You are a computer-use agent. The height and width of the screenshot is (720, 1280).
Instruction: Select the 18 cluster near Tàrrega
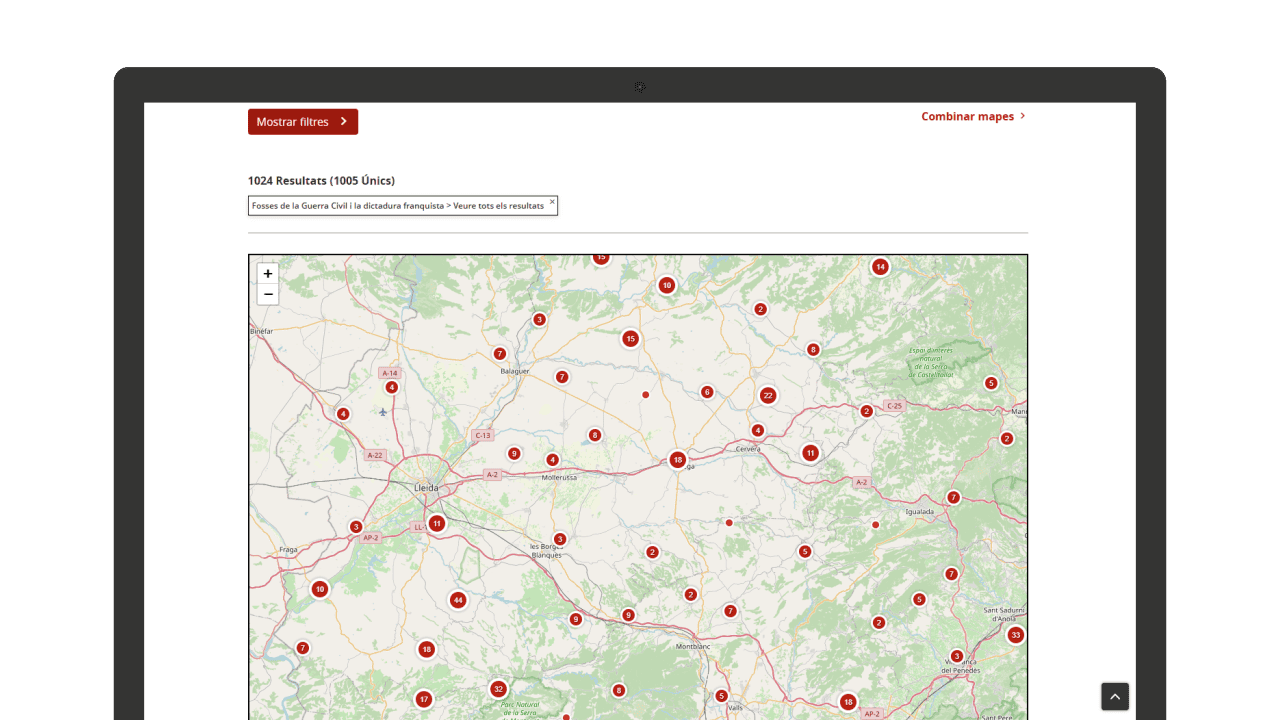tap(678, 460)
